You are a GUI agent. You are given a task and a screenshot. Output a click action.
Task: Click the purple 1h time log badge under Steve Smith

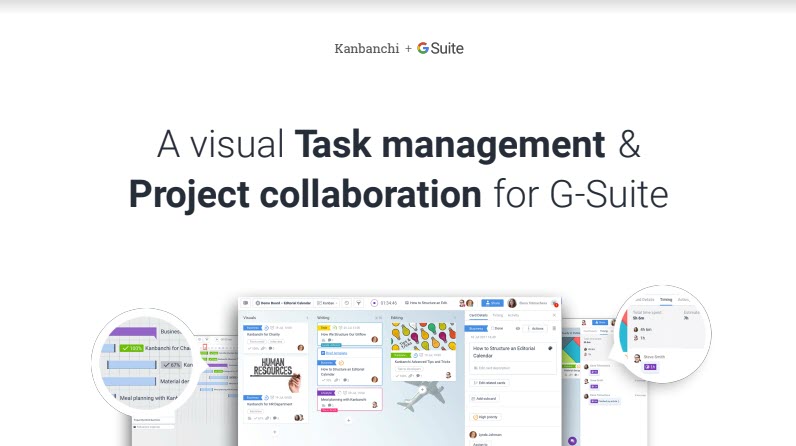pos(650,367)
